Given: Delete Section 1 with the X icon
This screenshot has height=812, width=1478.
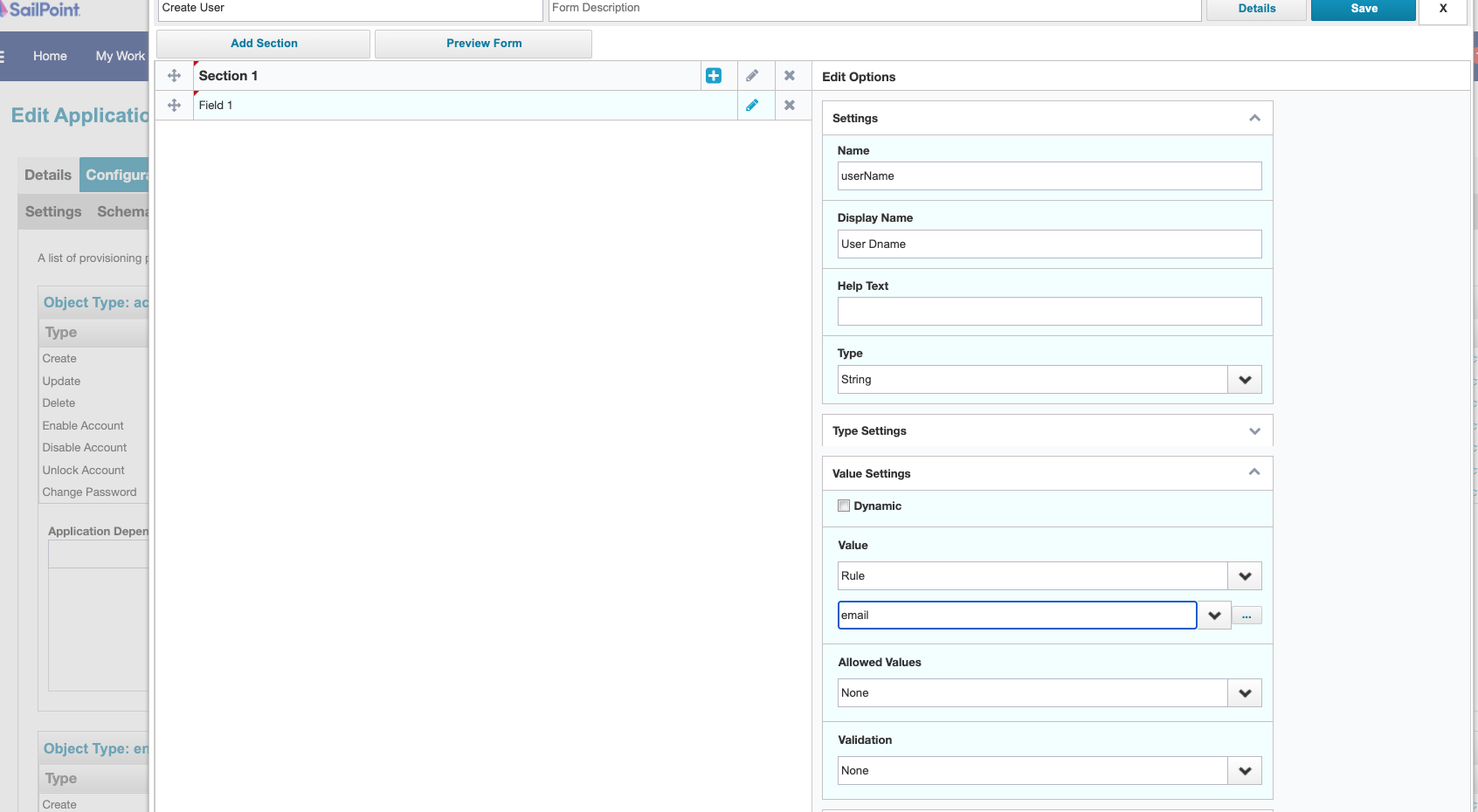Looking at the screenshot, I should [791, 75].
